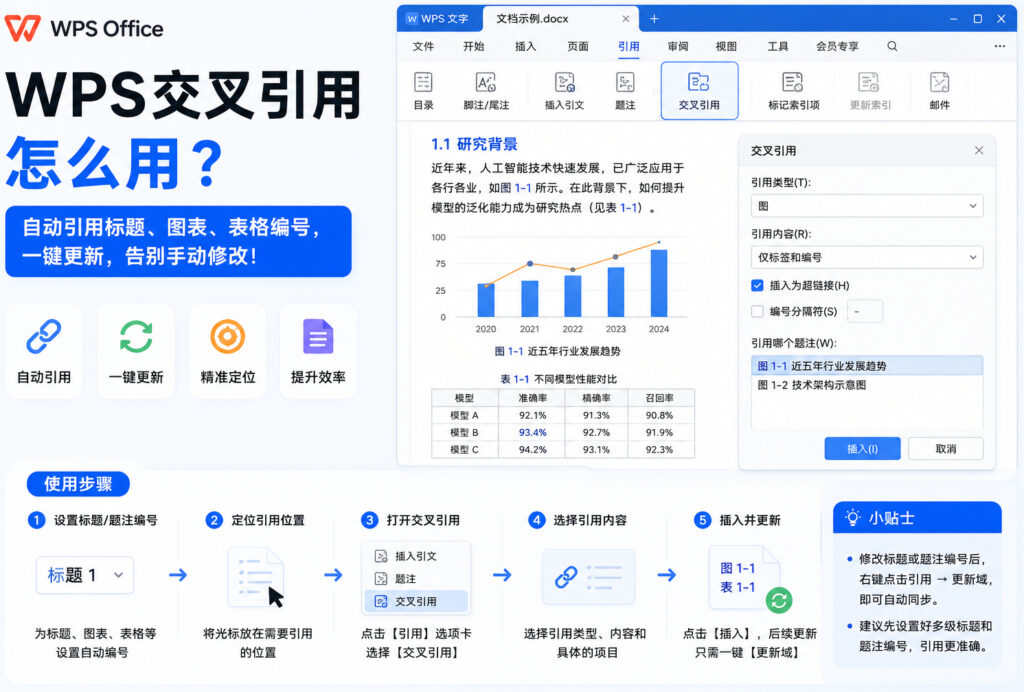Click table cell 92.1%
This screenshot has width=1024, height=692.
point(533,415)
